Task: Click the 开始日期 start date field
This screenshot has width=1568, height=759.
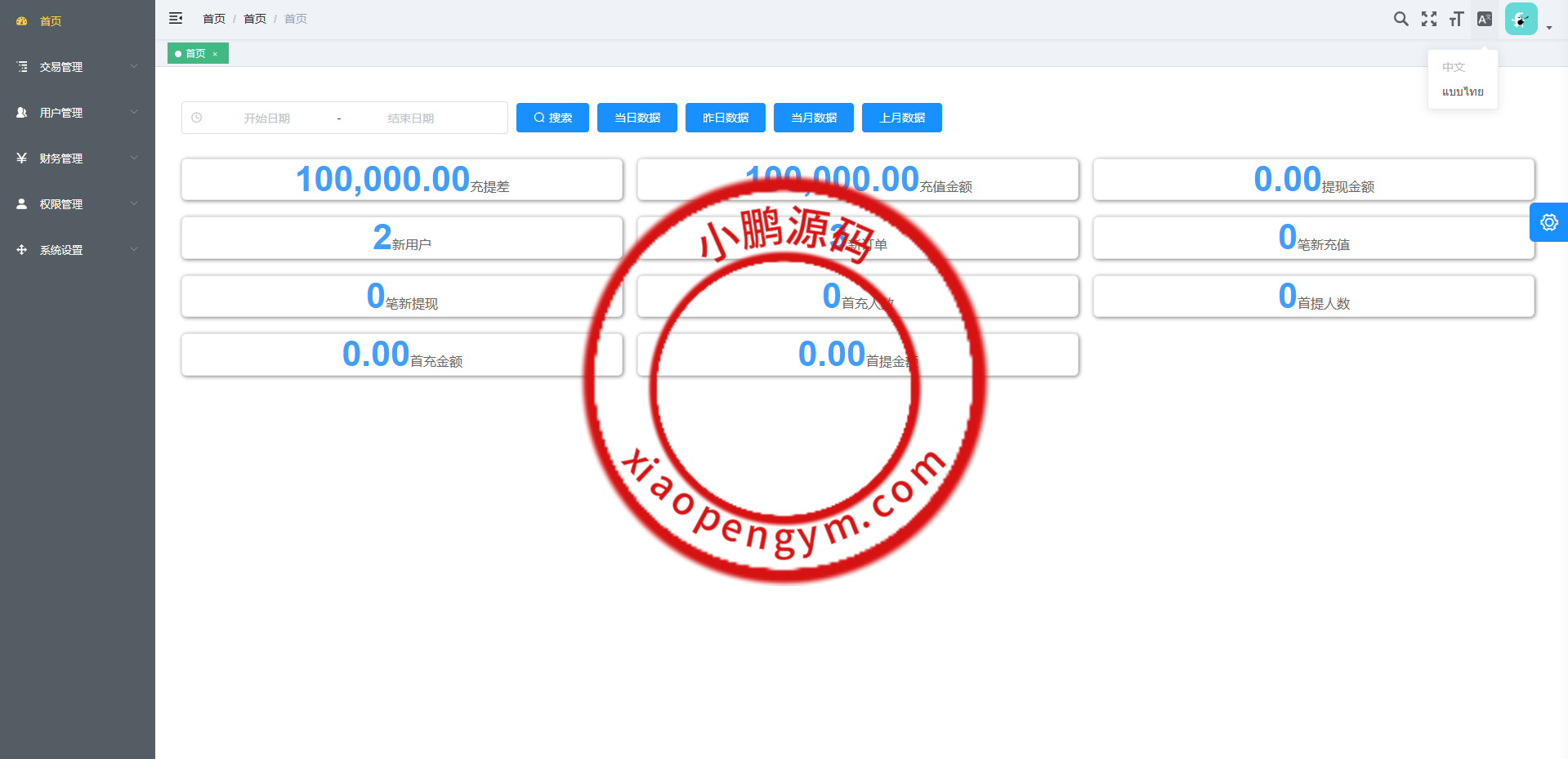Action: pos(267,118)
